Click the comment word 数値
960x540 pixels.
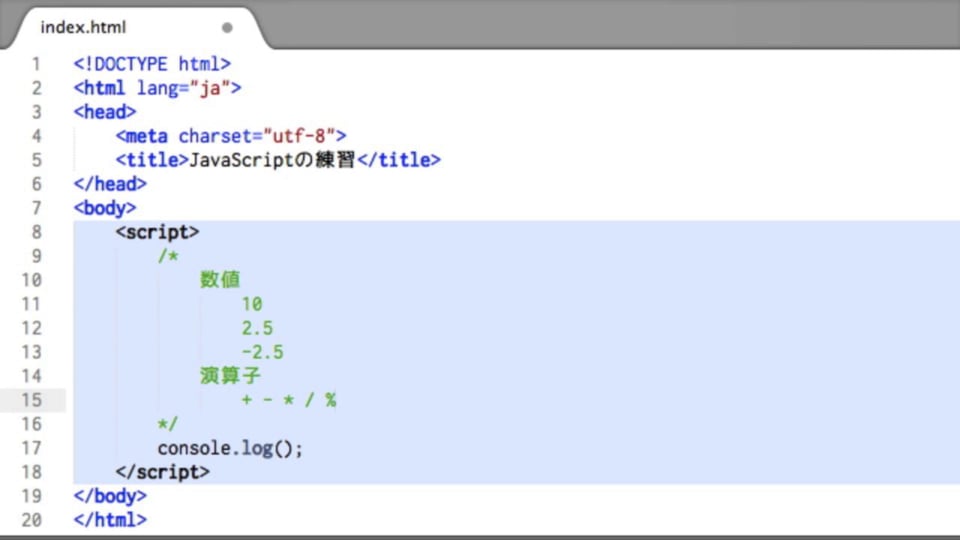220,280
